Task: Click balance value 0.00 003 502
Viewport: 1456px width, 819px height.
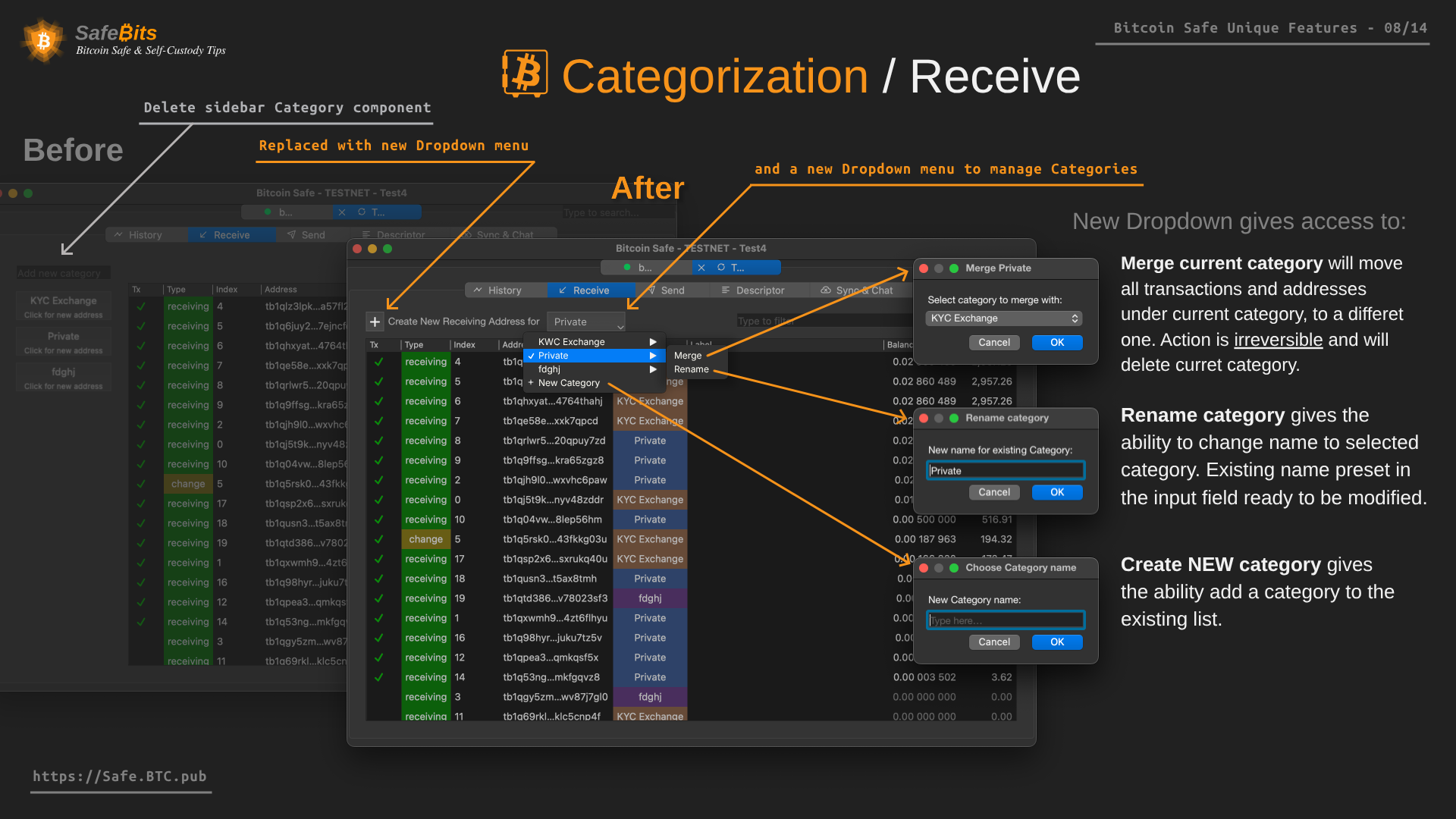Action: [x=924, y=677]
